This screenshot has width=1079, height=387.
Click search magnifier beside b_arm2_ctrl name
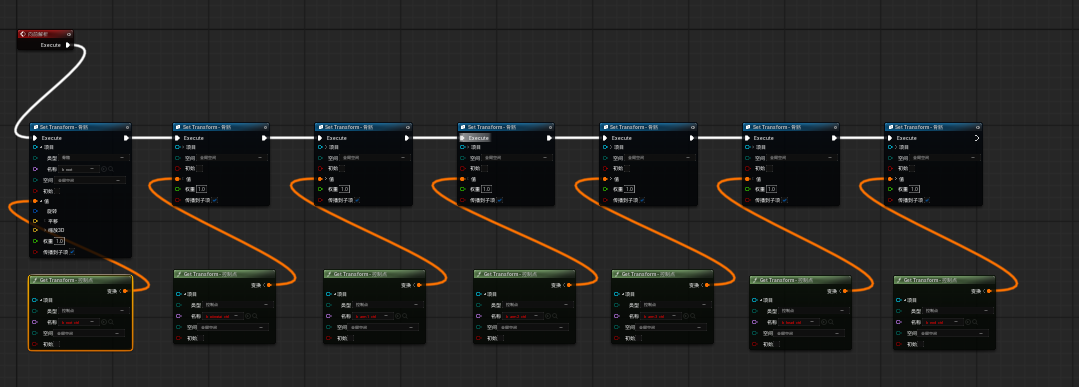click(554, 316)
